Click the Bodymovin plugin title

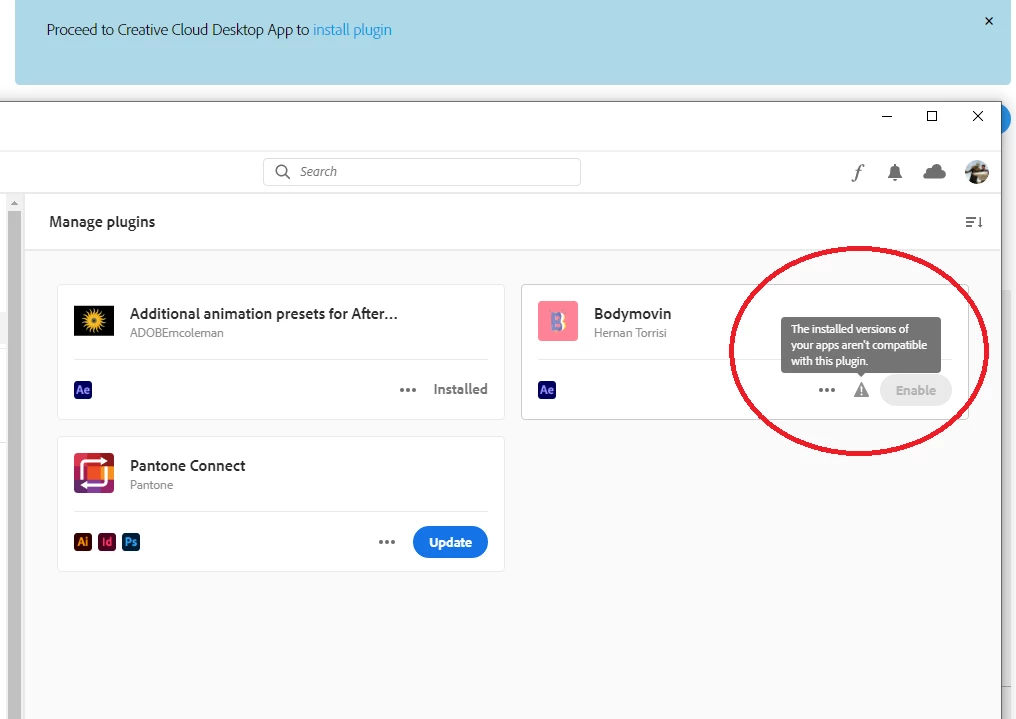pos(632,314)
